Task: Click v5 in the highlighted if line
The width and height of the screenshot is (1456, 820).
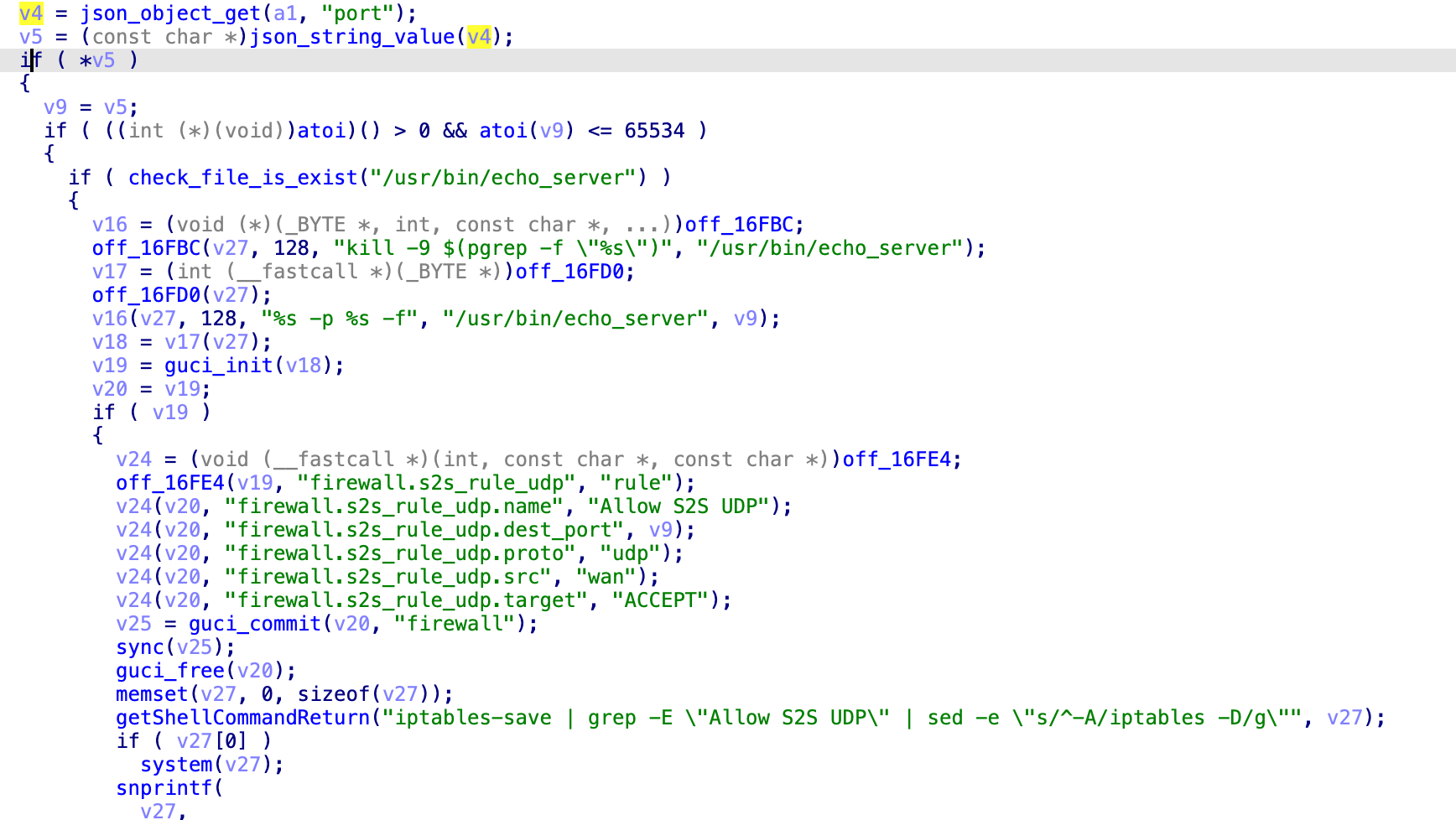Action: point(103,60)
